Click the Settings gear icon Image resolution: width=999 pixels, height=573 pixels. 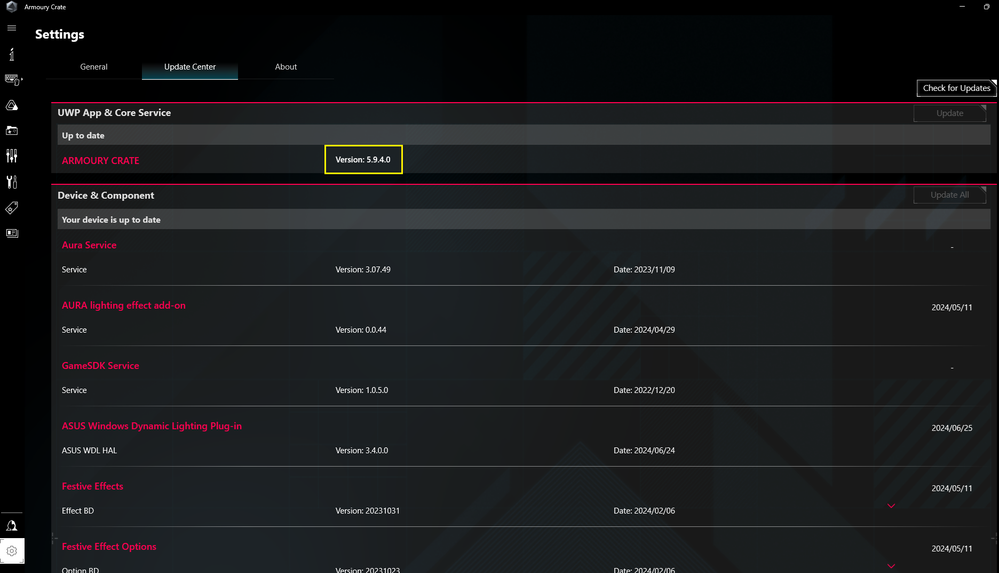tap(11, 551)
